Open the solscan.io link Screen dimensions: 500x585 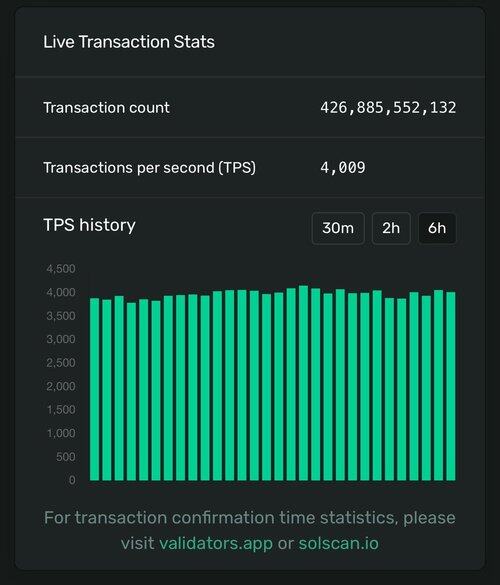coord(338,543)
